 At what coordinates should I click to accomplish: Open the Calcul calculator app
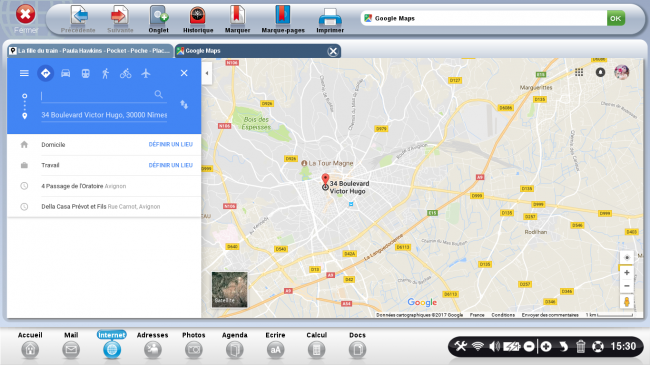tap(316, 345)
